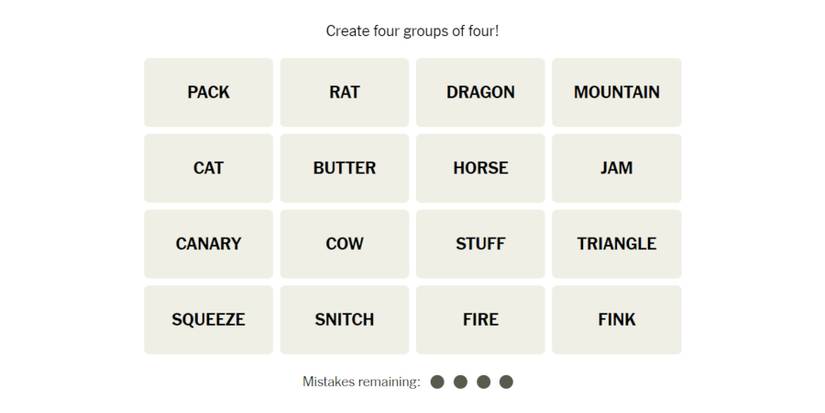Pick the COW tile

344,244
